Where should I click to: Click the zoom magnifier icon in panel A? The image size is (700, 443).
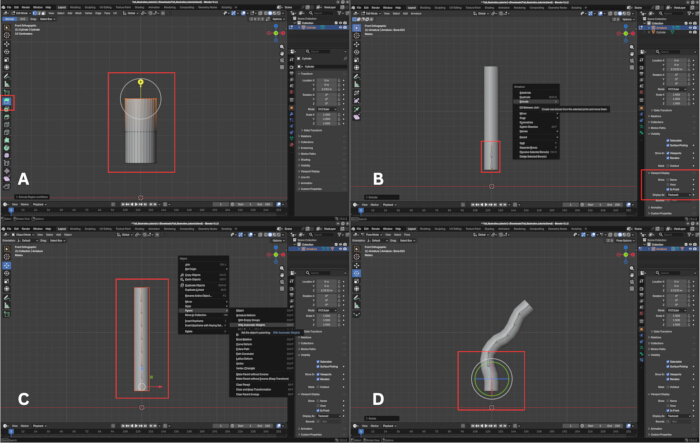click(282, 47)
